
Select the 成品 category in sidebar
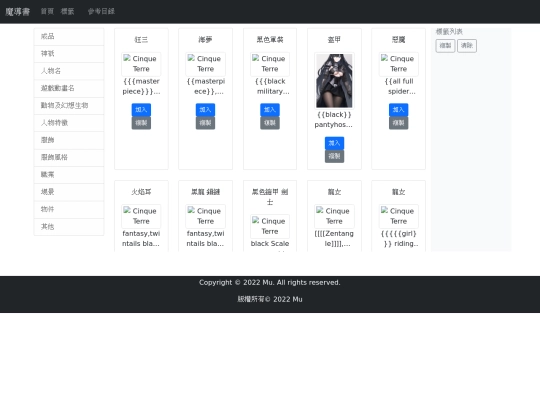pyautogui.click(x=69, y=37)
